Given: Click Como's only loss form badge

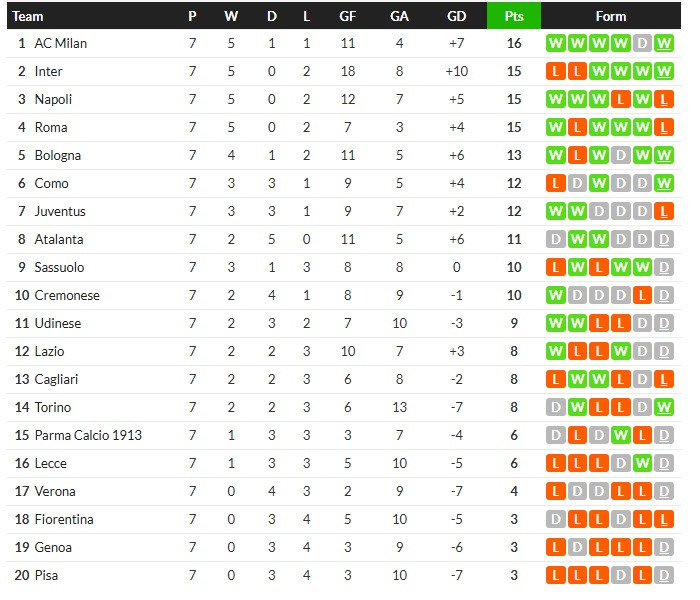Looking at the screenshot, I should coord(555,184).
